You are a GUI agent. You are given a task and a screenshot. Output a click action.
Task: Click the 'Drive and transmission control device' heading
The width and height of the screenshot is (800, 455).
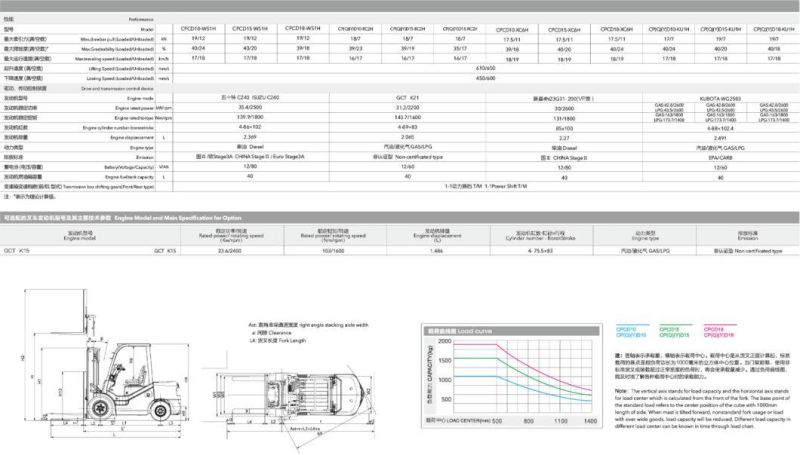(117, 89)
